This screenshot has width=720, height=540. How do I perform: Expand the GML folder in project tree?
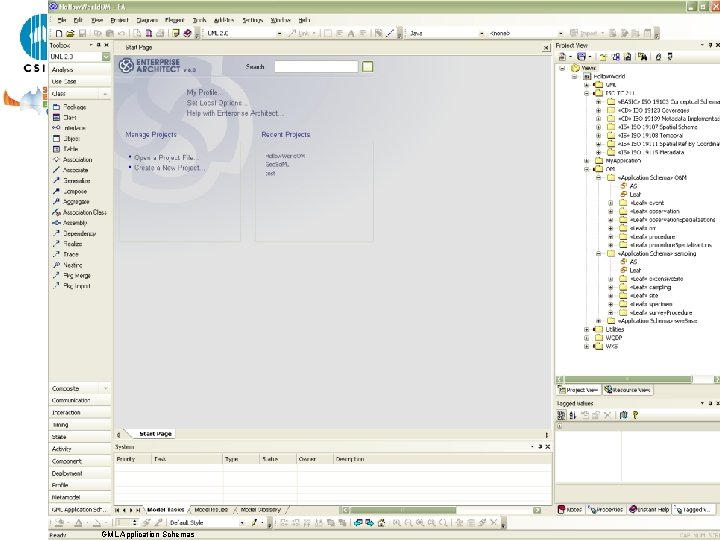coord(586,85)
